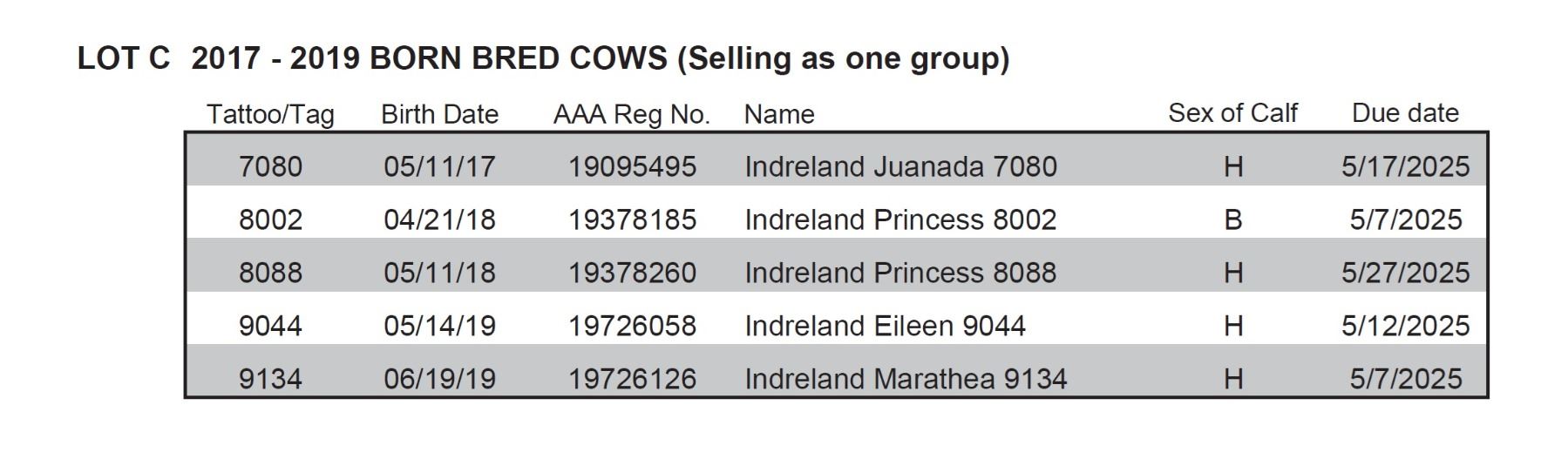Click the Due date column header
1568x459 pixels.
click(x=1405, y=113)
